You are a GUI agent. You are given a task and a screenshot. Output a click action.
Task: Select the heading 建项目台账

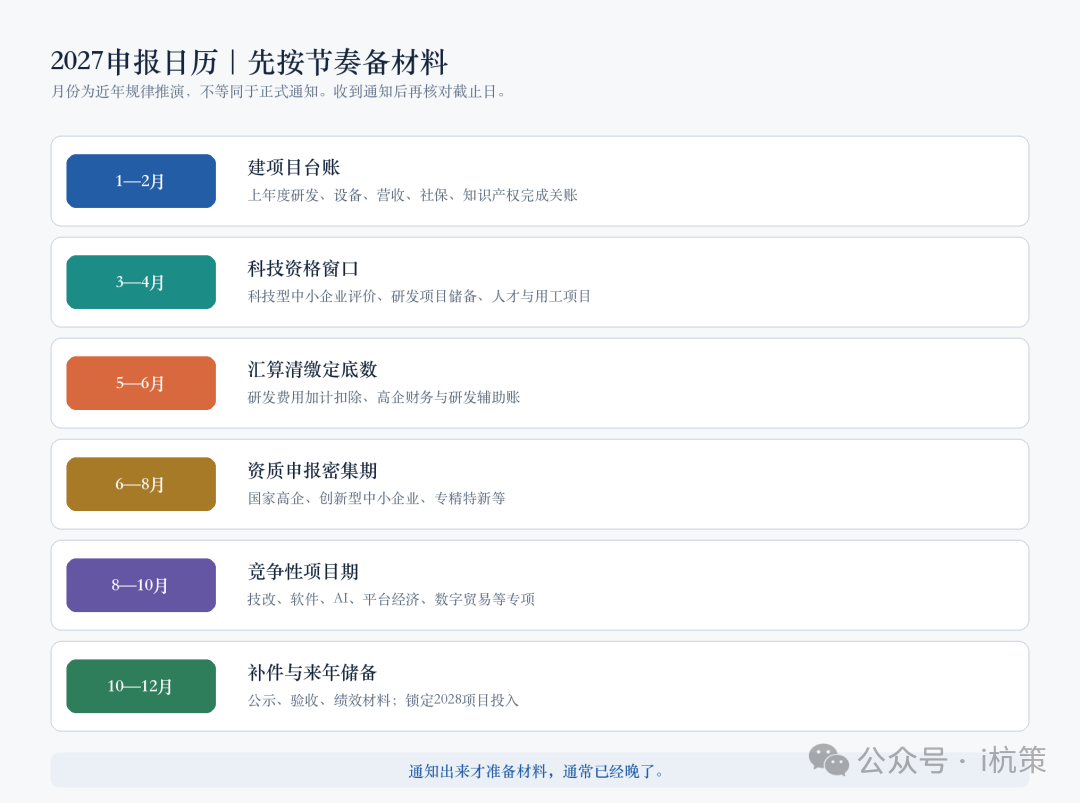(294, 167)
